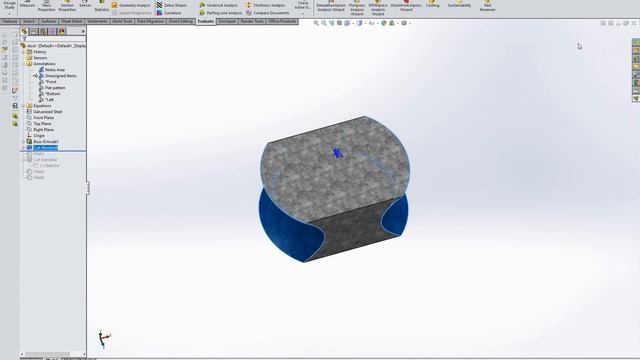Expand the Cut-Revolve1 feature
The image size is (640, 360).
[x=24, y=147]
